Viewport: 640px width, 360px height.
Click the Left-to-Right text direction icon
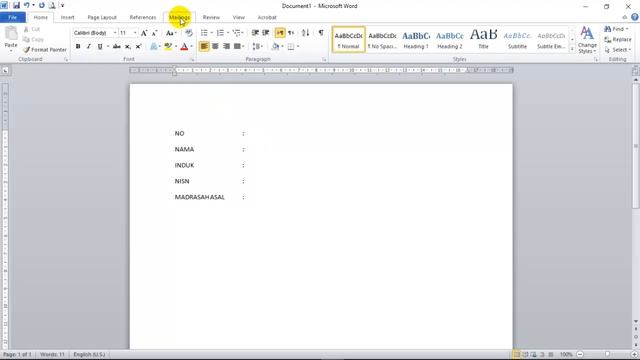[280, 33]
